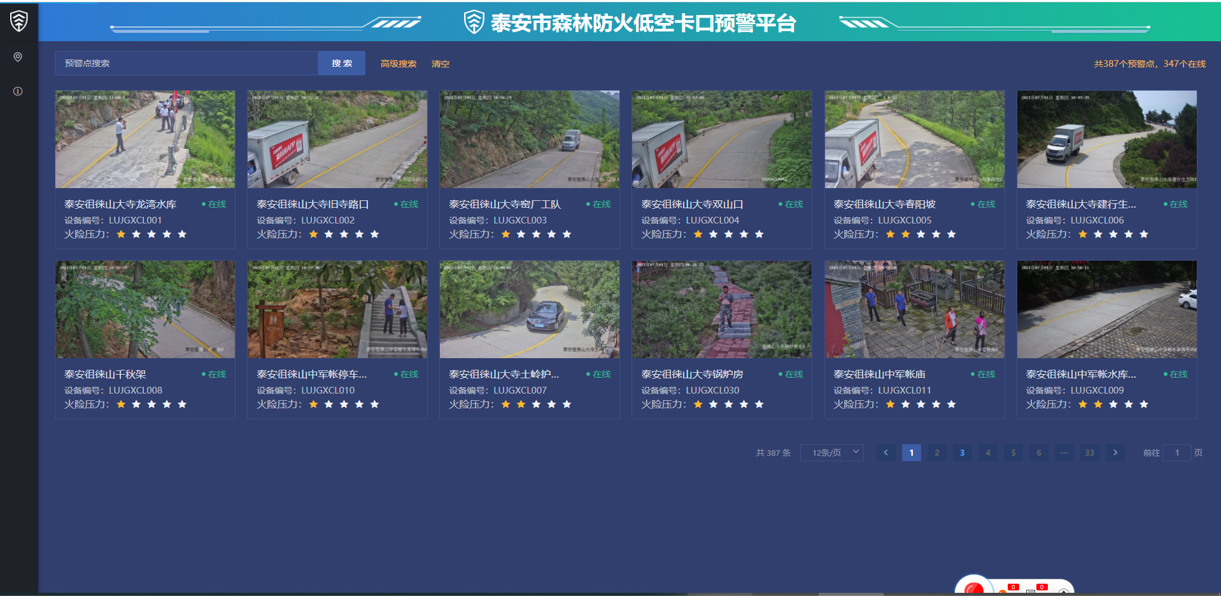
Task: Click the second star of LUJGXCL005 rating
Action: click(905, 234)
